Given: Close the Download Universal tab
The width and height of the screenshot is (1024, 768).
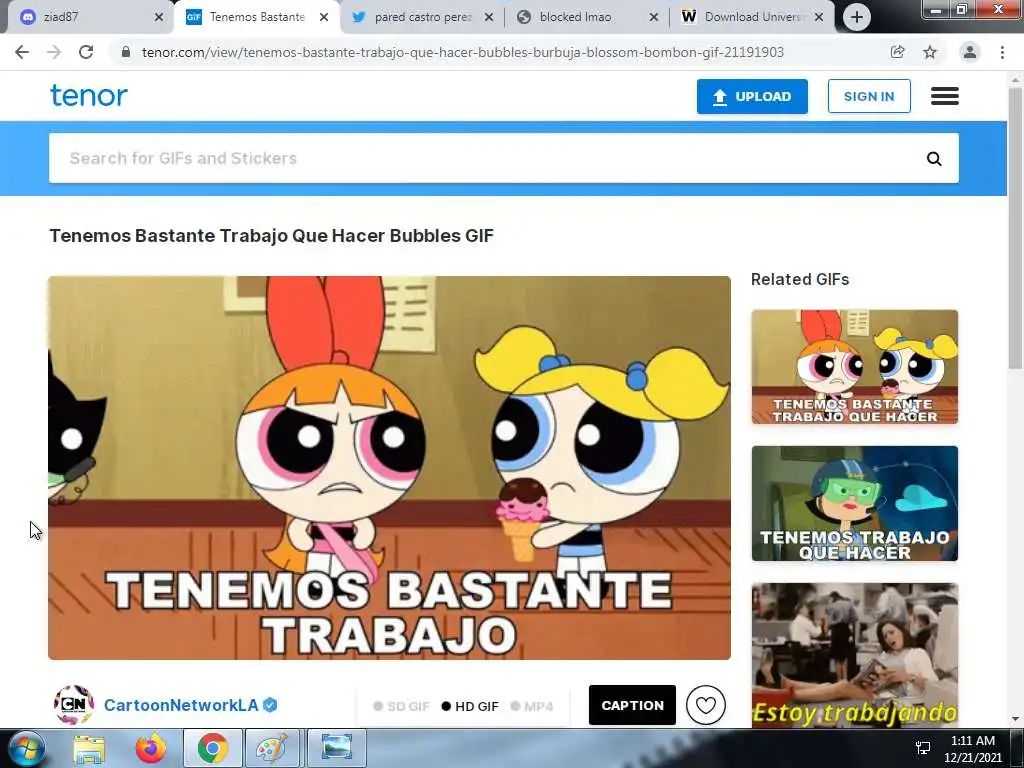Looking at the screenshot, I should click(819, 18).
